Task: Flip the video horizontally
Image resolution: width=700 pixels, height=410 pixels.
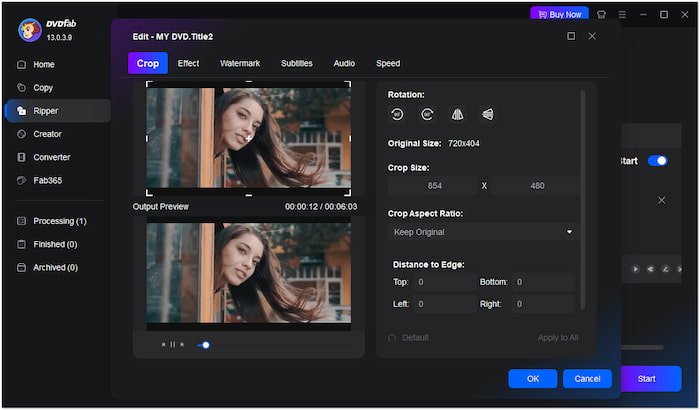Action: tap(457, 115)
